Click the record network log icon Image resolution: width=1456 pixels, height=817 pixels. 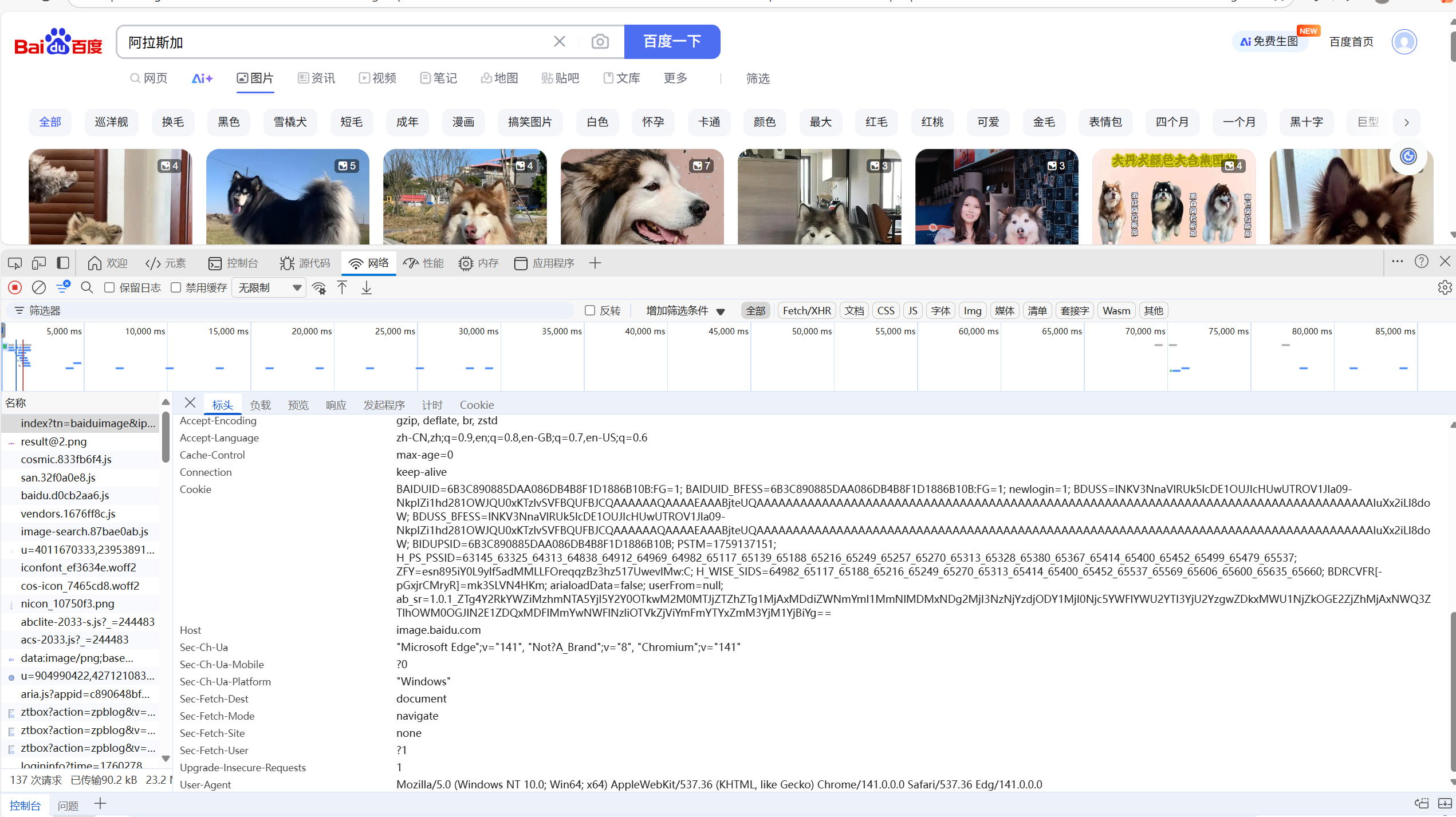tap(15, 287)
